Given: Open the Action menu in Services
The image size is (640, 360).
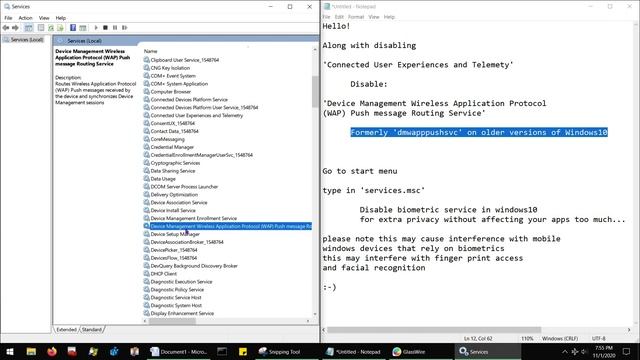Looking at the screenshot, I should tap(25, 18).
